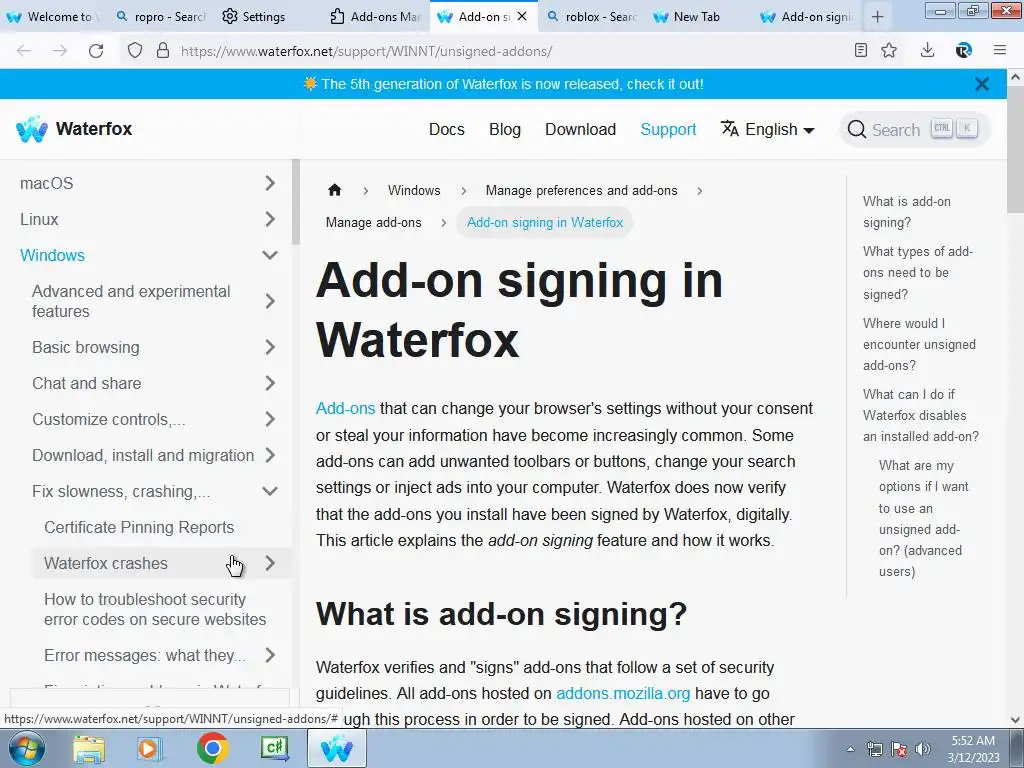Reload the current page

click(96, 51)
